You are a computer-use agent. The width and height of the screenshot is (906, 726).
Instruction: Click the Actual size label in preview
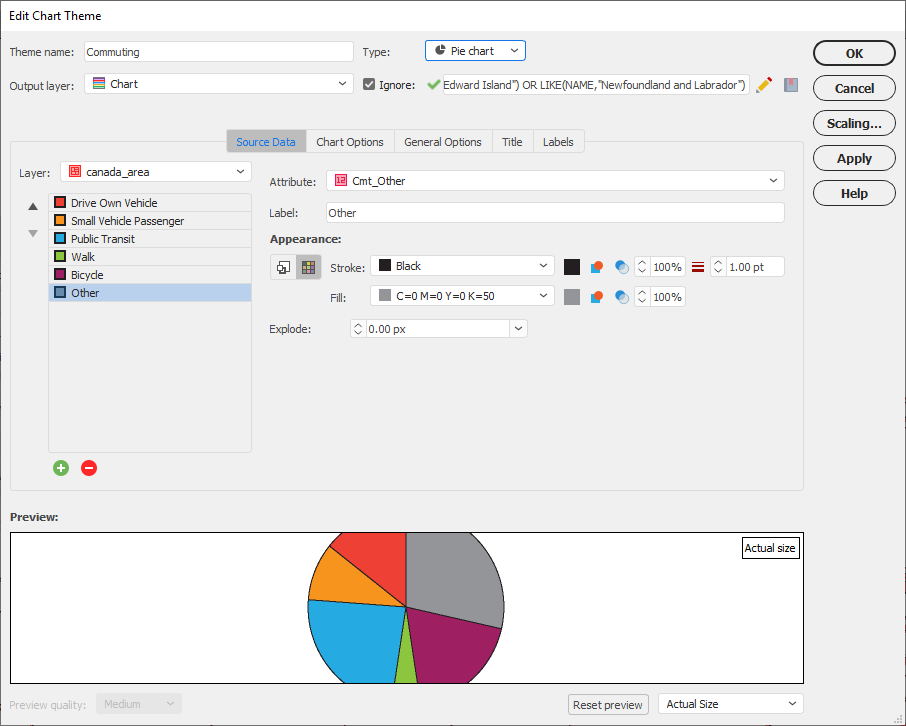pyautogui.click(x=770, y=548)
